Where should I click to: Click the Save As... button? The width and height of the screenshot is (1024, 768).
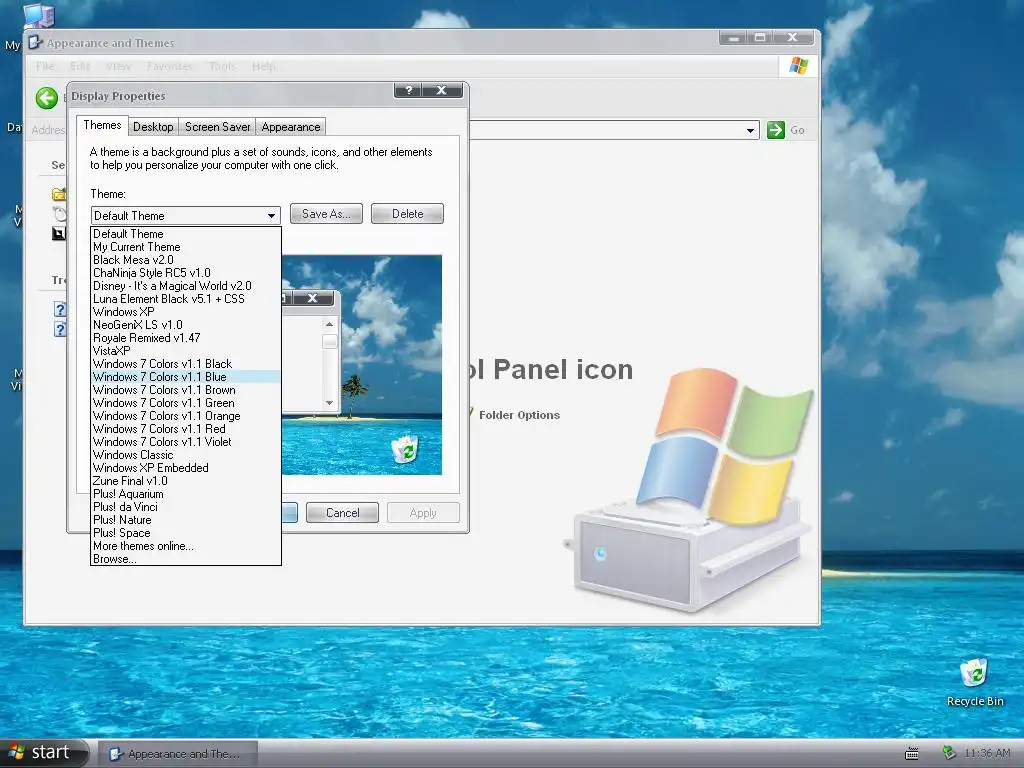(x=326, y=214)
